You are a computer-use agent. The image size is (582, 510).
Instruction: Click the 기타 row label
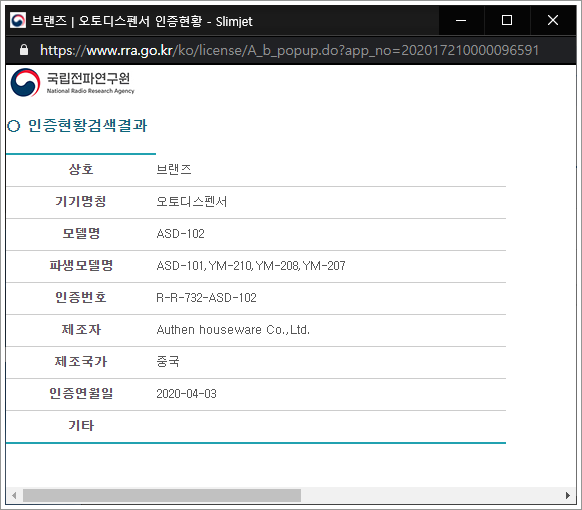click(x=81, y=425)
